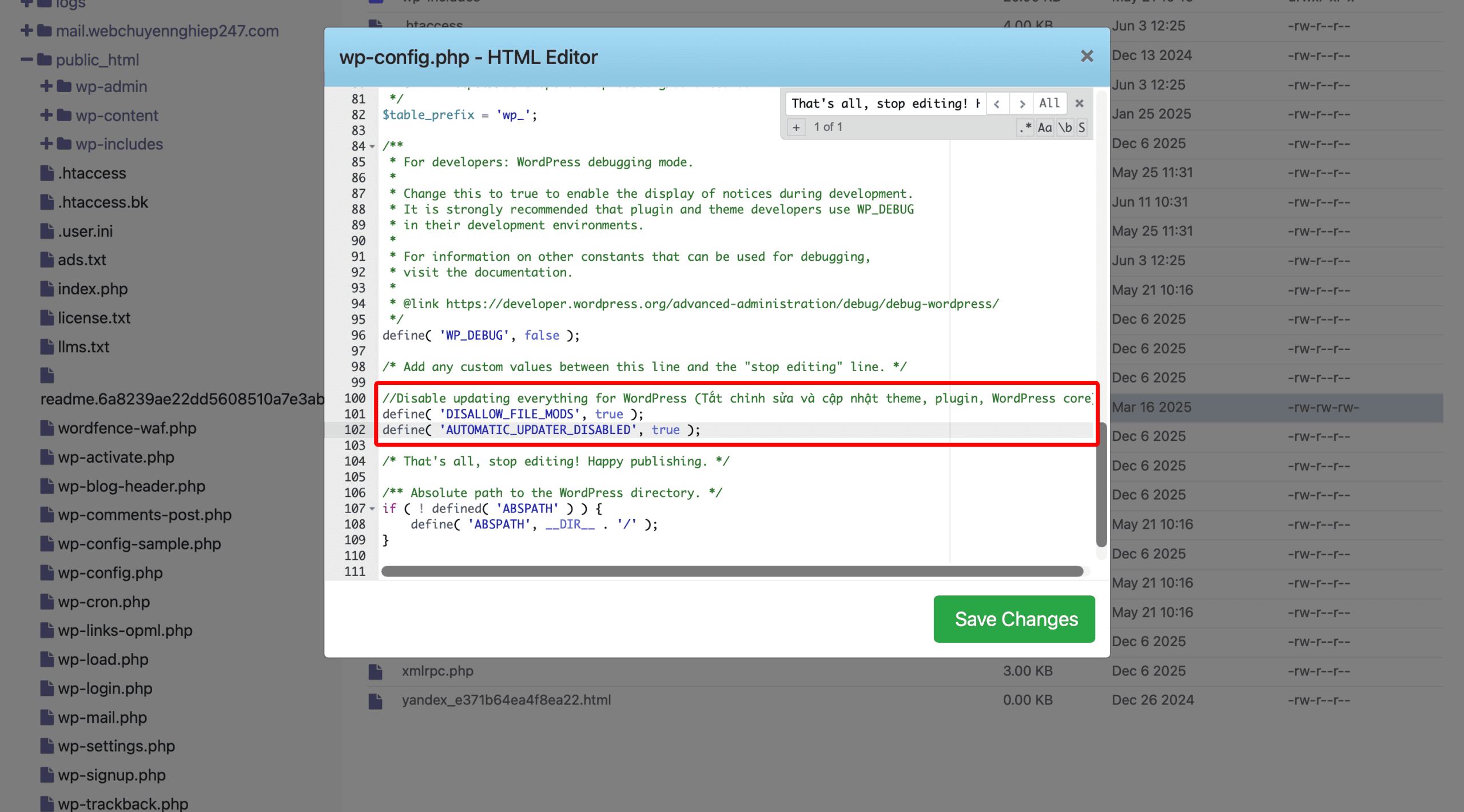1464x812 pixels.
Task: Toggle RegExp search option
Action: (x=1025, y=127)
